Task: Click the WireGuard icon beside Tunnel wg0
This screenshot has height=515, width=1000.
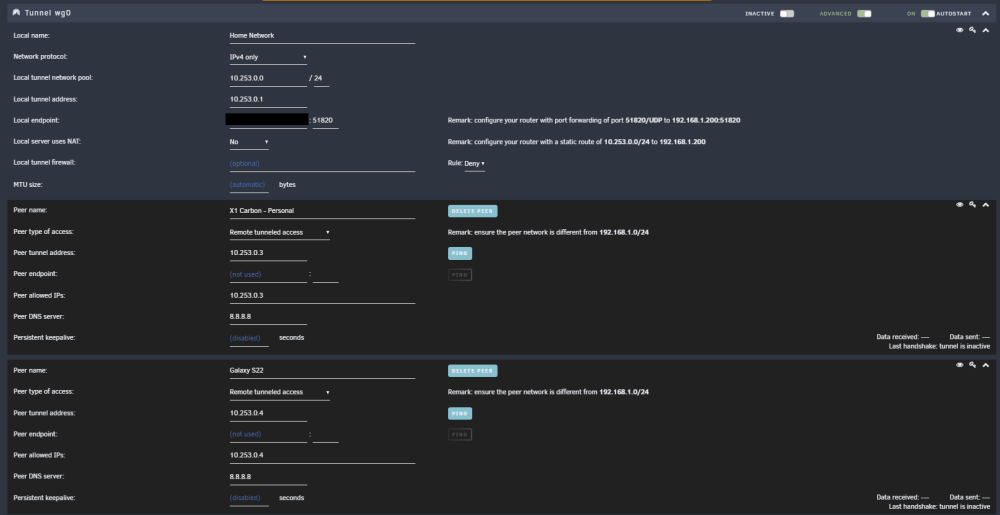Action: pos(16,13)
